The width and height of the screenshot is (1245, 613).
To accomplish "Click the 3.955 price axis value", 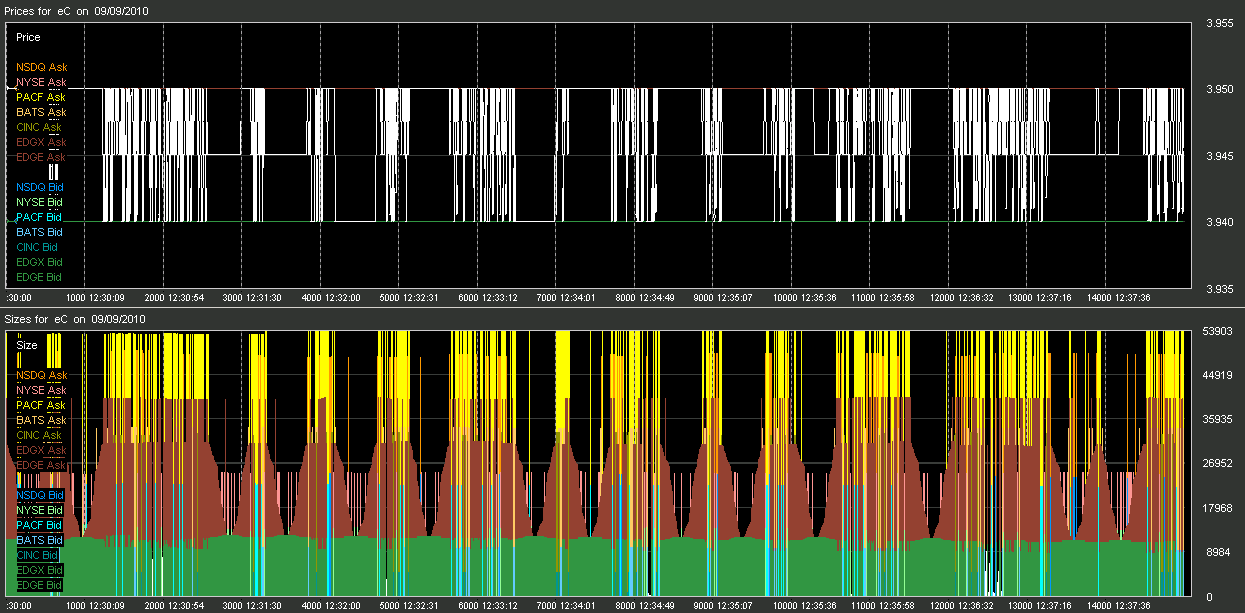I will click(x=1220, y=24).
